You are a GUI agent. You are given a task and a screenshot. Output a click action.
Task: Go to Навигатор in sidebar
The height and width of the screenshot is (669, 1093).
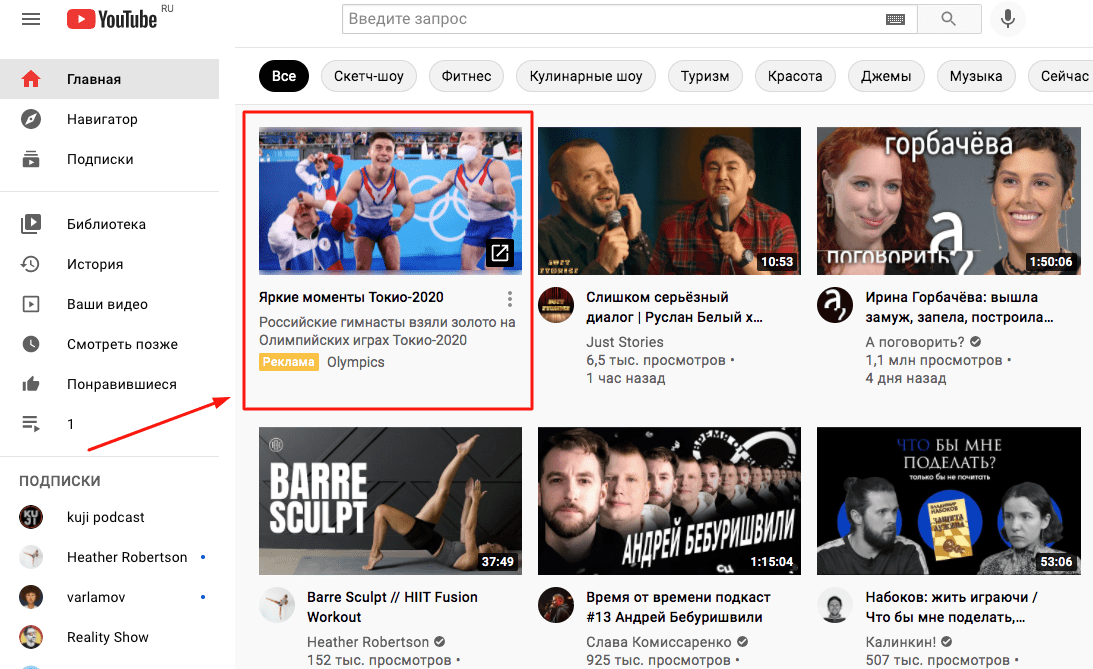pos(102,119)
